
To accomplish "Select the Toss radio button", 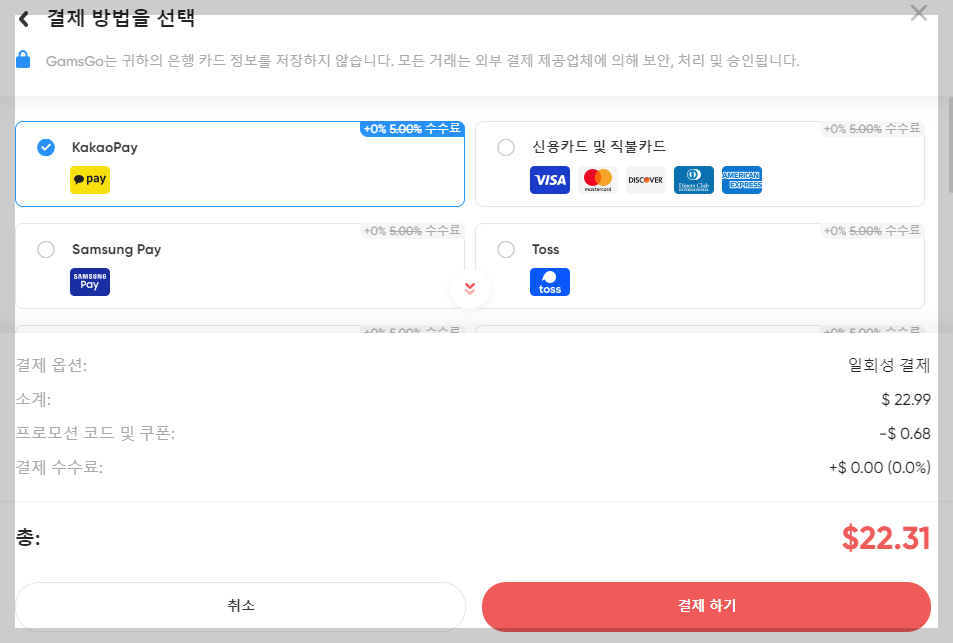I will (x=506, y=250).
